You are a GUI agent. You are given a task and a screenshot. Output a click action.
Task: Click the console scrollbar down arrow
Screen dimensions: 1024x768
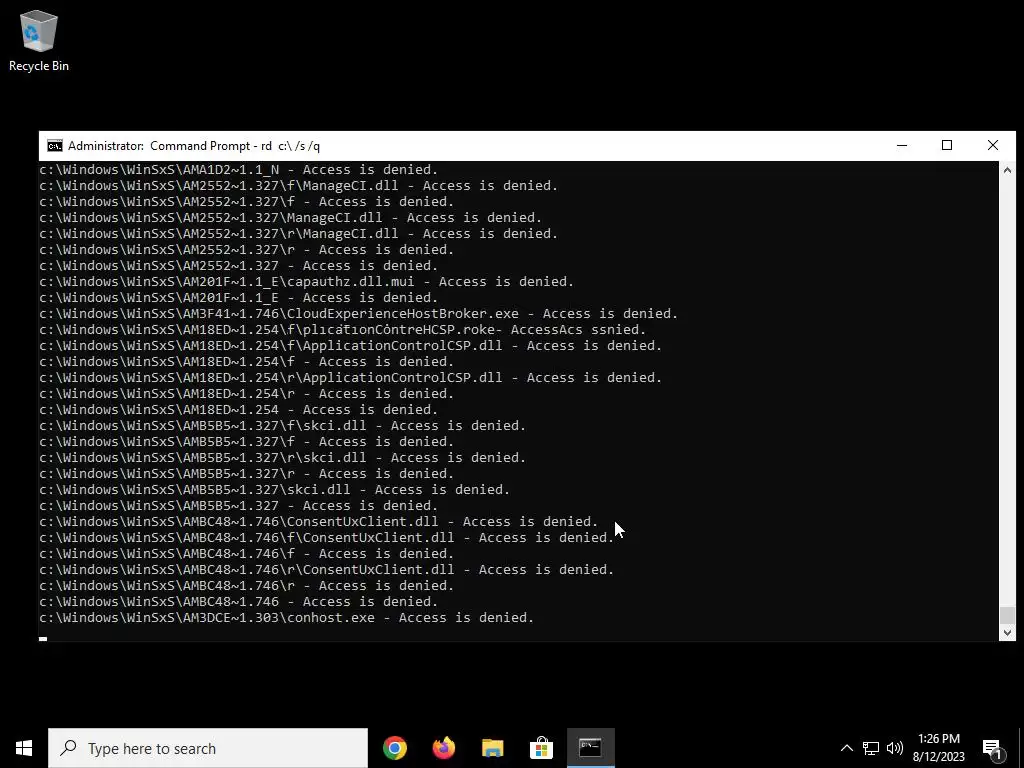click(1007, 632)
